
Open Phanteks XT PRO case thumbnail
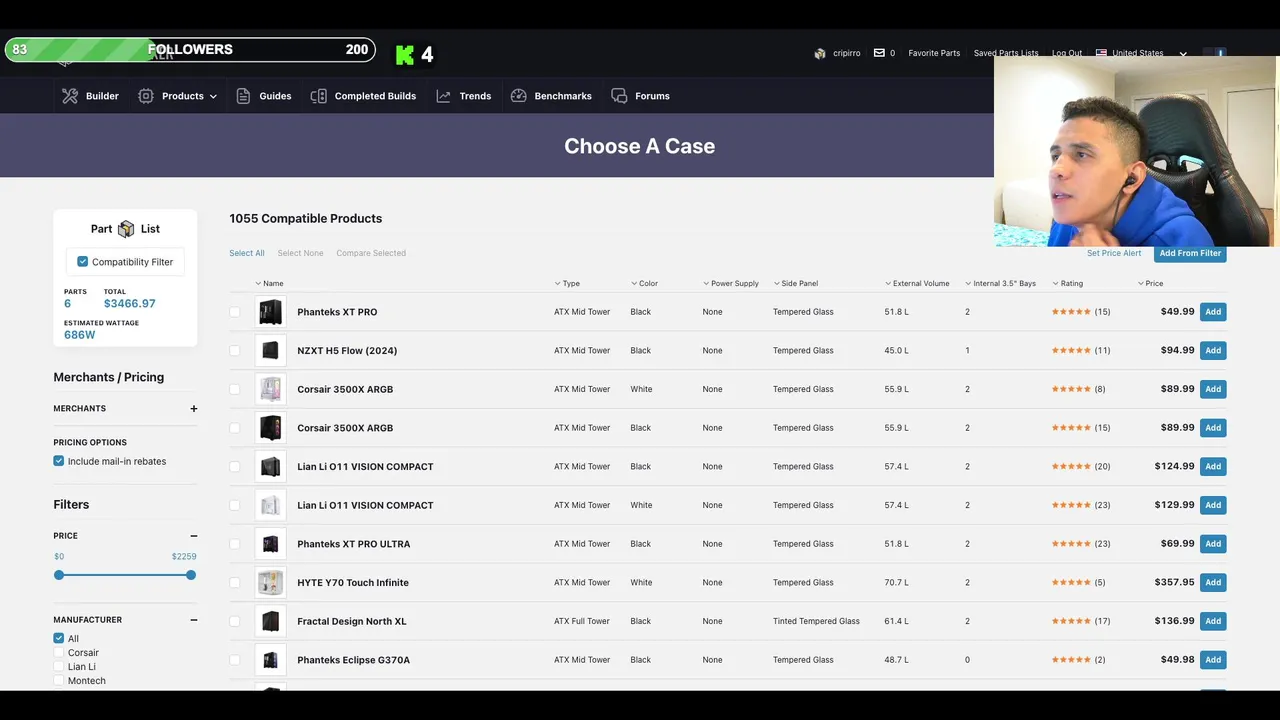(270, 312)
